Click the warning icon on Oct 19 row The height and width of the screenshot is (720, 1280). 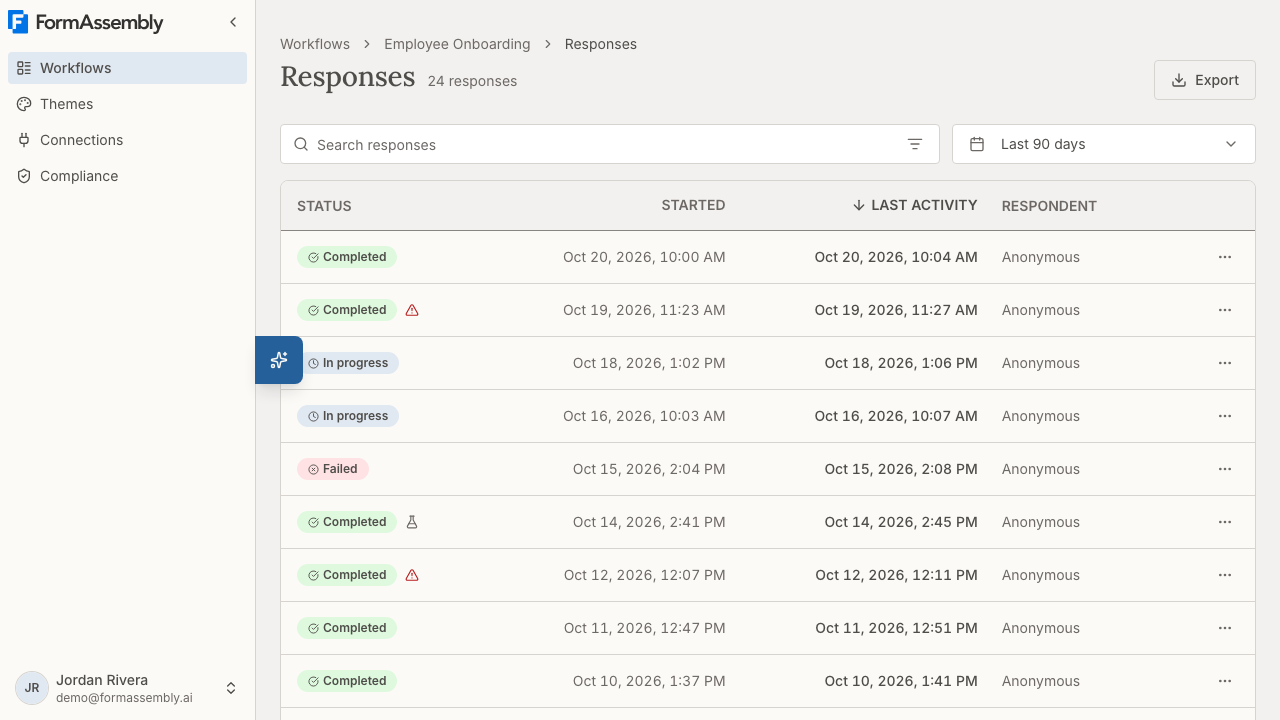coord(412,310)
